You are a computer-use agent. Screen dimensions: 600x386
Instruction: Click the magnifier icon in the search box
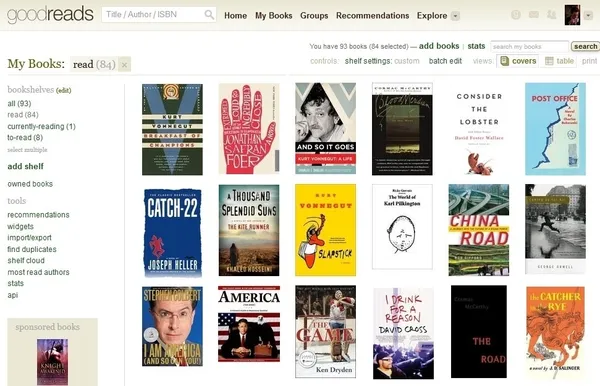tap(209, 15)
